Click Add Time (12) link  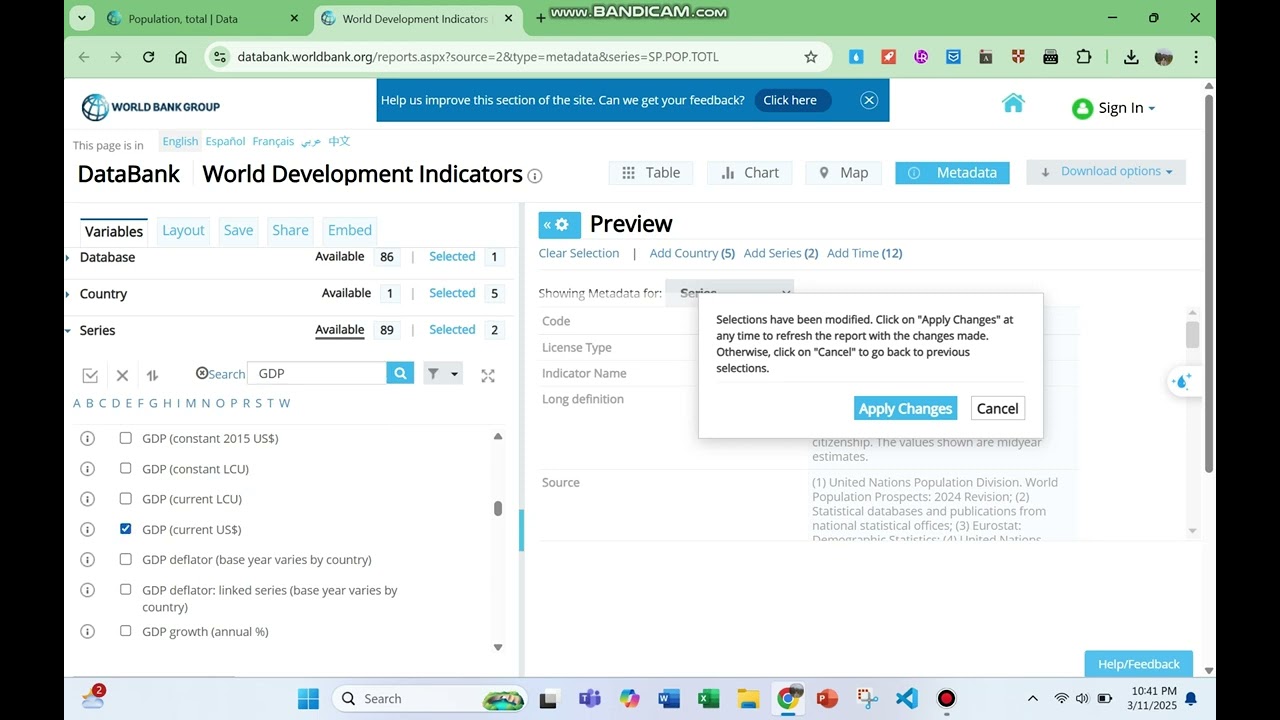point(865,253)
